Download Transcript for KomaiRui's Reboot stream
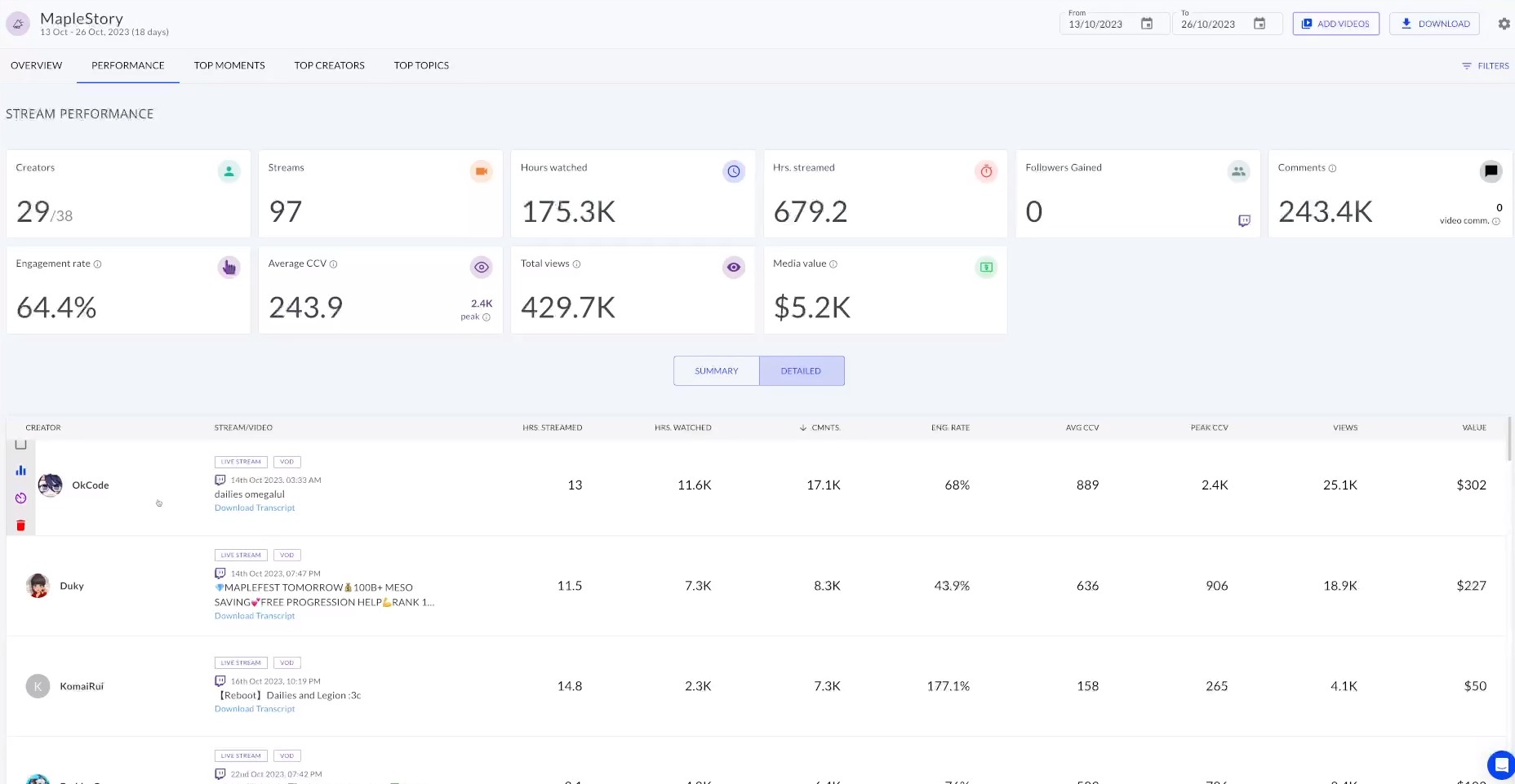Image resolution: width=1515 pixels, height=784 pixels. [x=255, y=709]
